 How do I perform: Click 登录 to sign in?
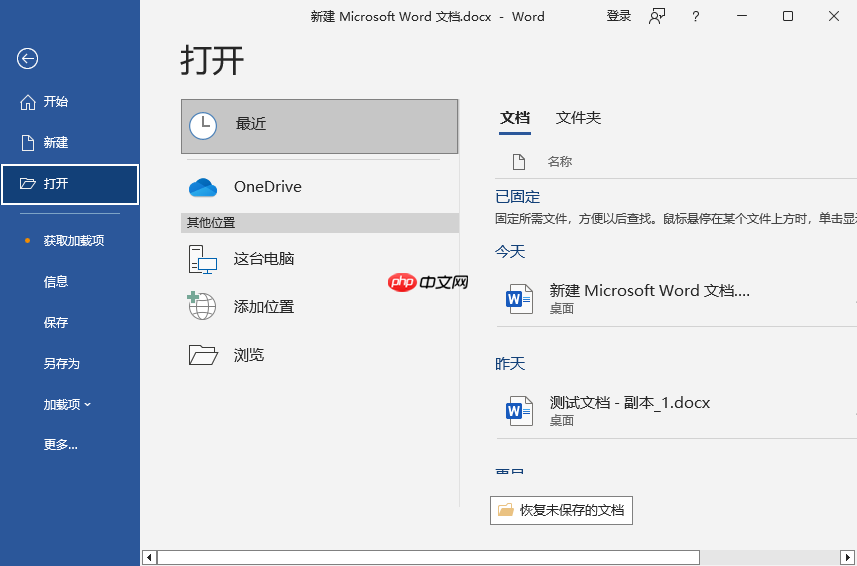(x=619, y=16)
